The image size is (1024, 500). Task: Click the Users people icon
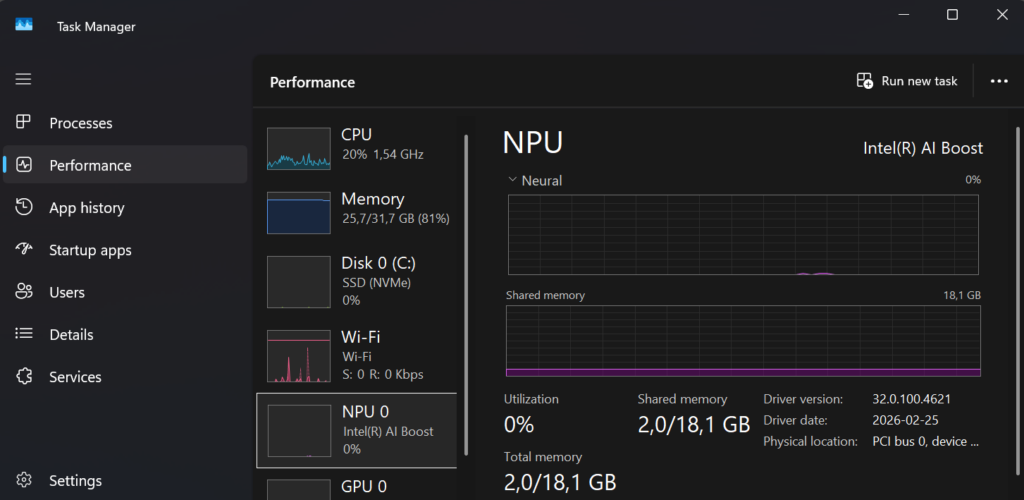[24, 292]
